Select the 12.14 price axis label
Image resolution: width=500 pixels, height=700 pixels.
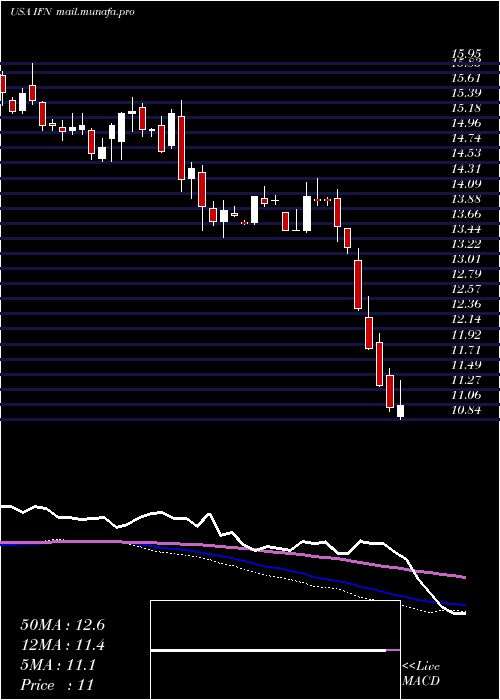pyautogui.click(x=466, y=319)
